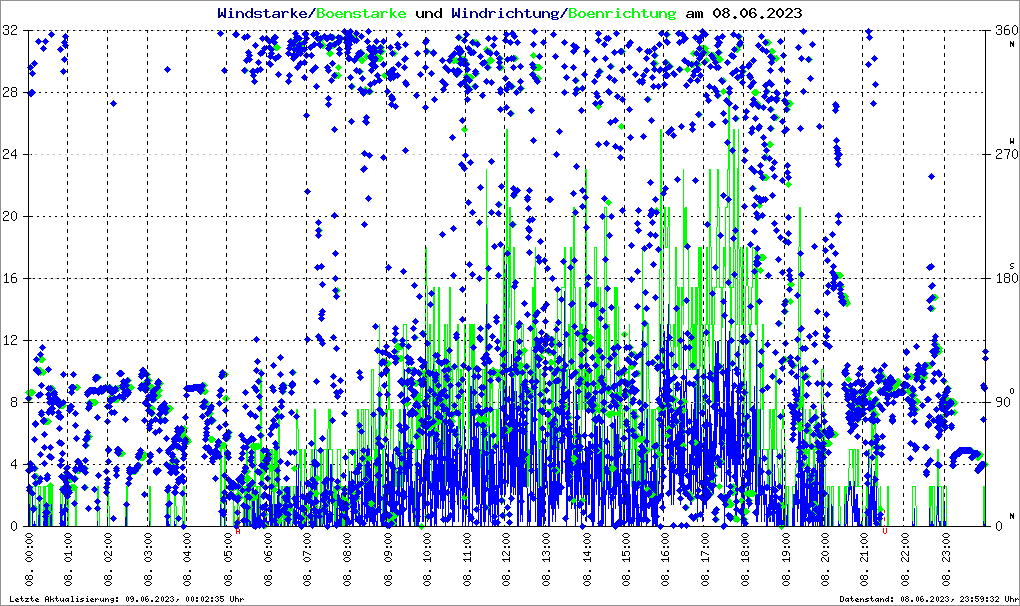Click the '08. 18:00' time axis label
This screenshot has width=1020, height=606.
coord(745,560)
